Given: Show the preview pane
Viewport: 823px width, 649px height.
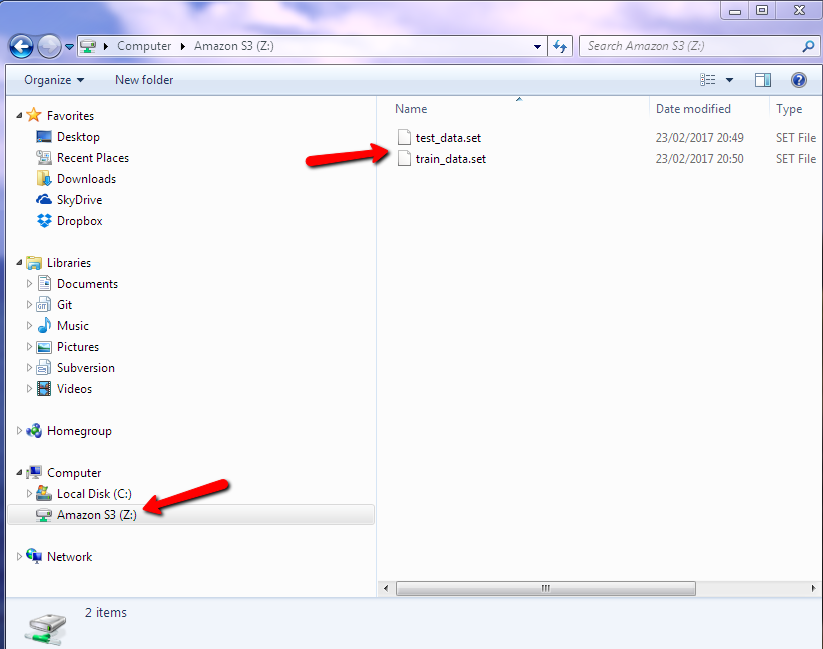Looking at the screenshot, I should [763, 80].
